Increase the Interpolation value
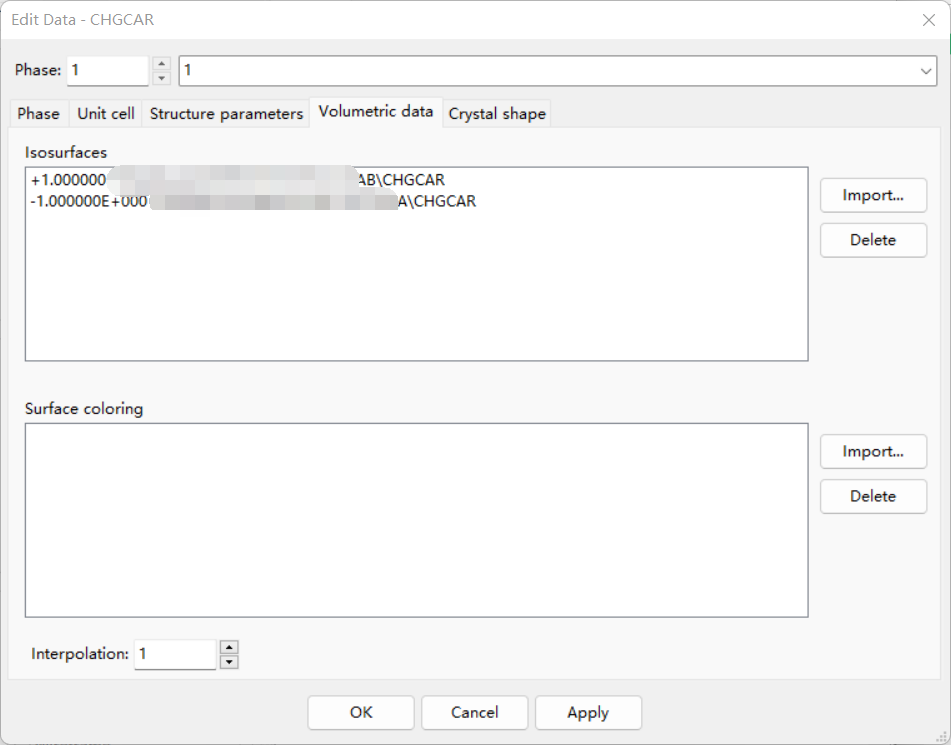This screenshot has height=745, width=951. pos(229,647)
